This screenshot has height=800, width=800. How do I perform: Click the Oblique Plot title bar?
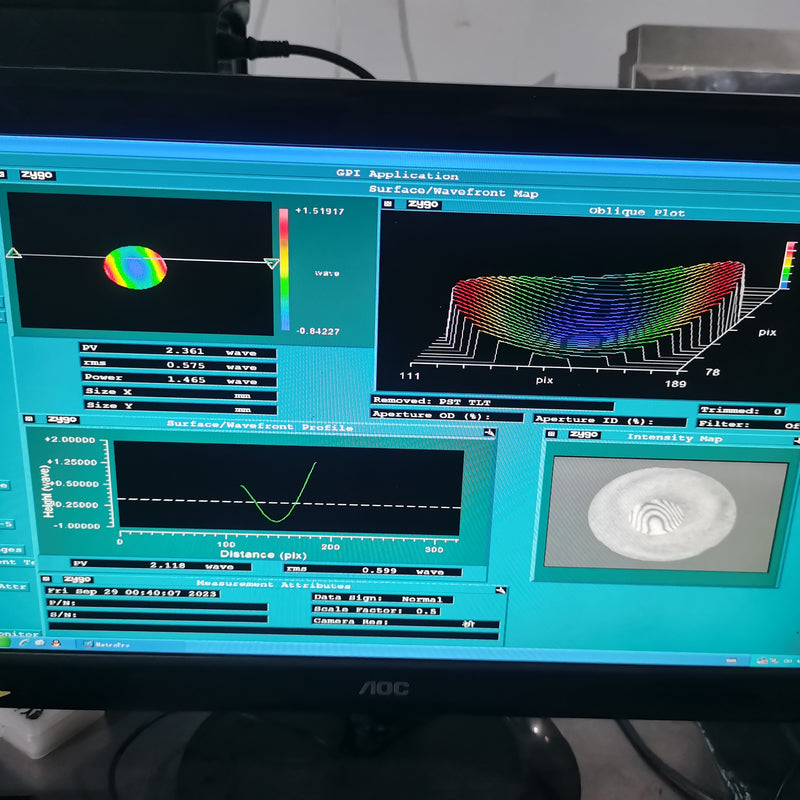click(x=636, y=211)
